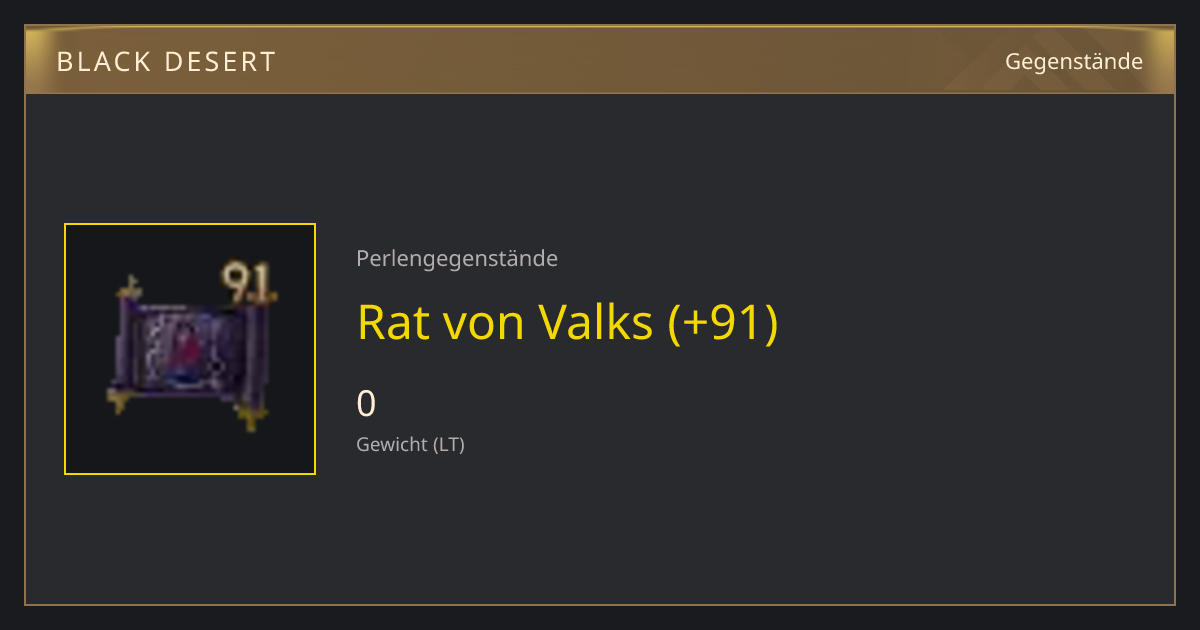Click the weight value 0
The image size is (1200, 630).
coord(366,404)
